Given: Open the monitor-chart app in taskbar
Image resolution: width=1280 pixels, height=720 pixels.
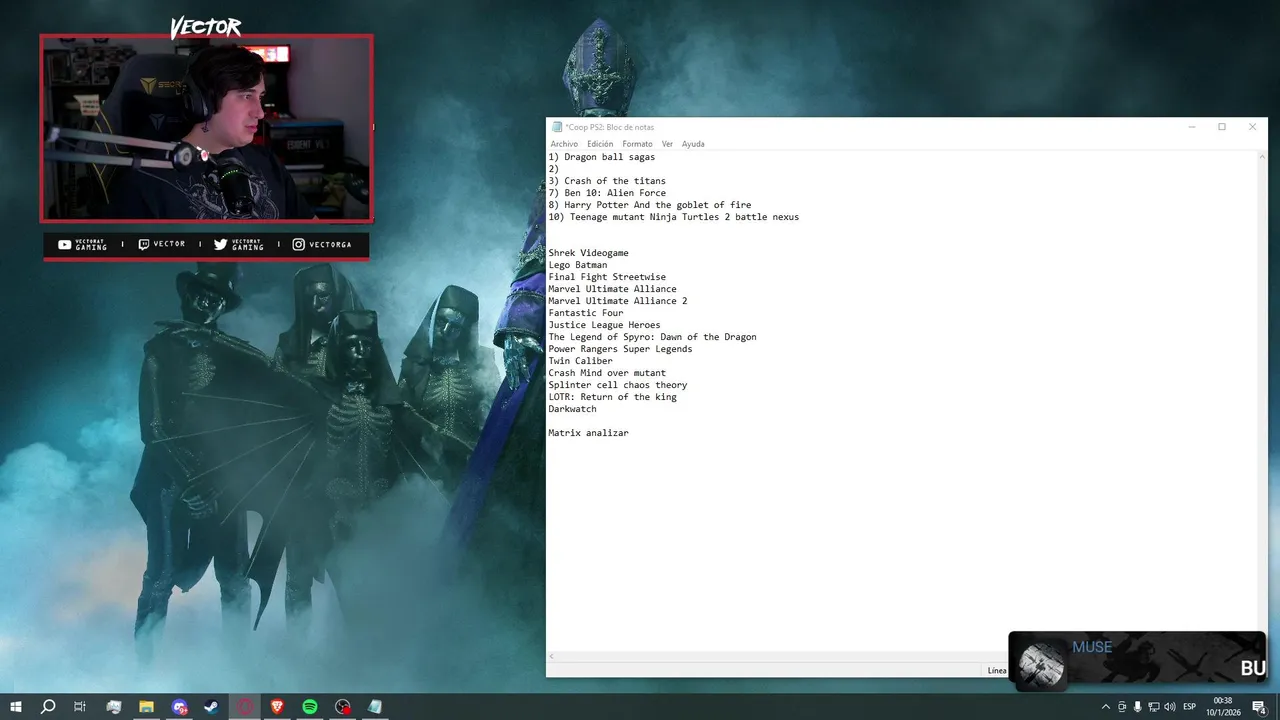Looking at the screenshot, I should pyautogui.click(x=114, y=707).
